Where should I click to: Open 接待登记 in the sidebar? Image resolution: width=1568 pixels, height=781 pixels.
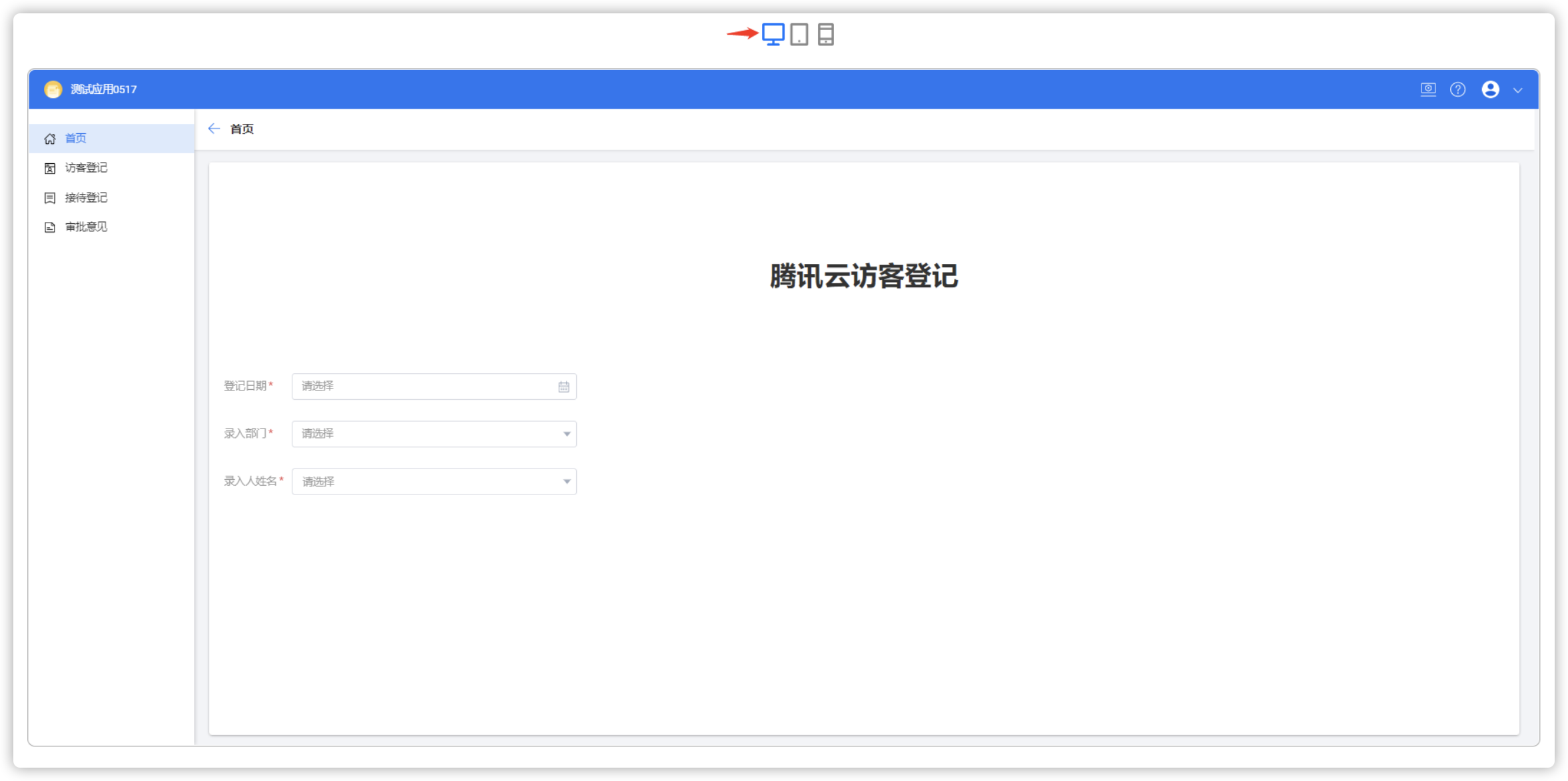(112, 198)
